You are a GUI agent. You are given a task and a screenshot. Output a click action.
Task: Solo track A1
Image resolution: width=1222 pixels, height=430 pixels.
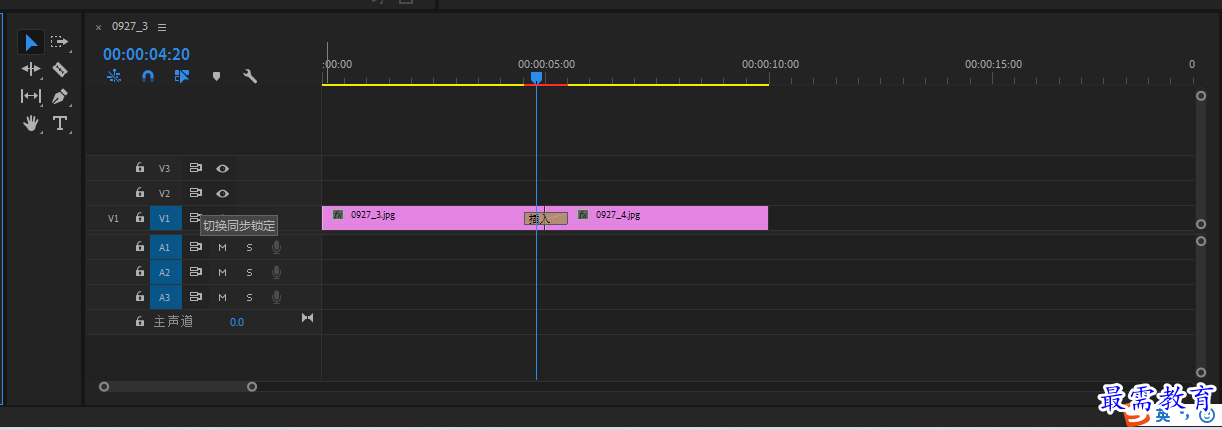250,247
